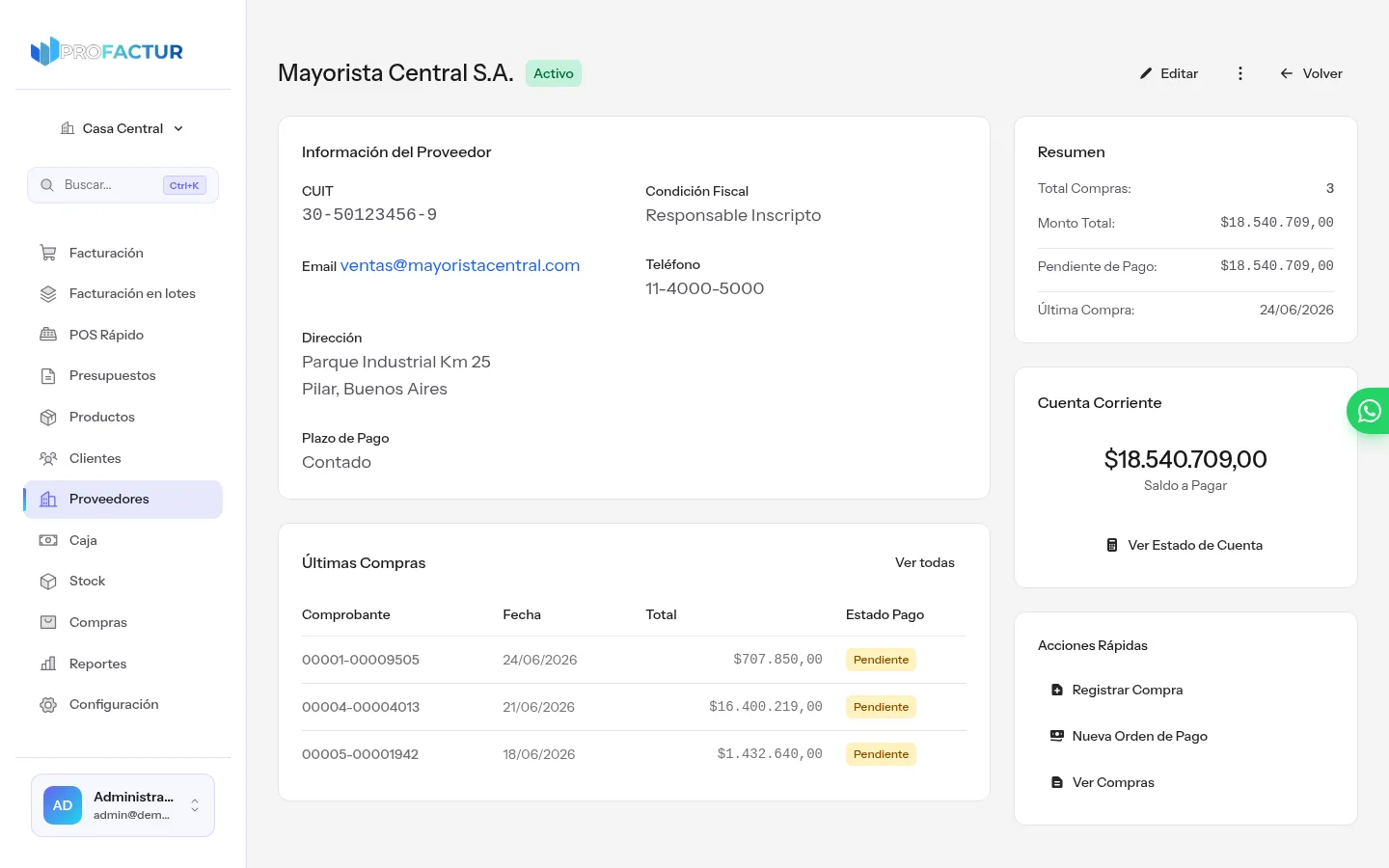The image size is (1389, 868).
Task: Click the Facturación cart icon in sidebar
Action: [x=48, y=253]
